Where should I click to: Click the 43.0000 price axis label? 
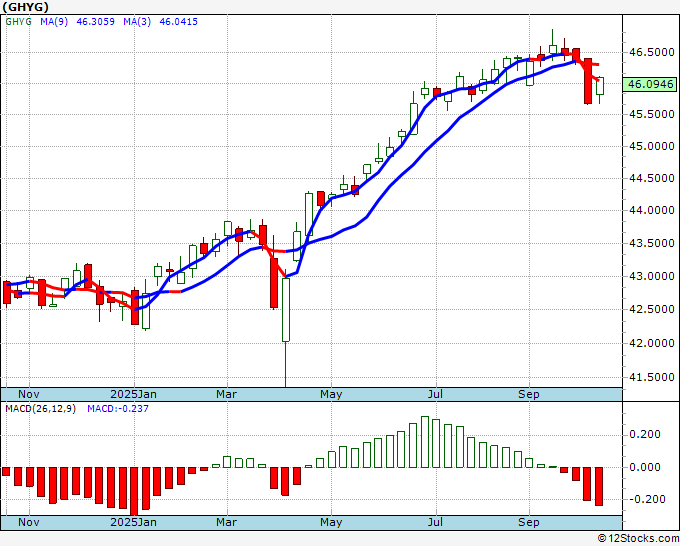pos(652,276)
